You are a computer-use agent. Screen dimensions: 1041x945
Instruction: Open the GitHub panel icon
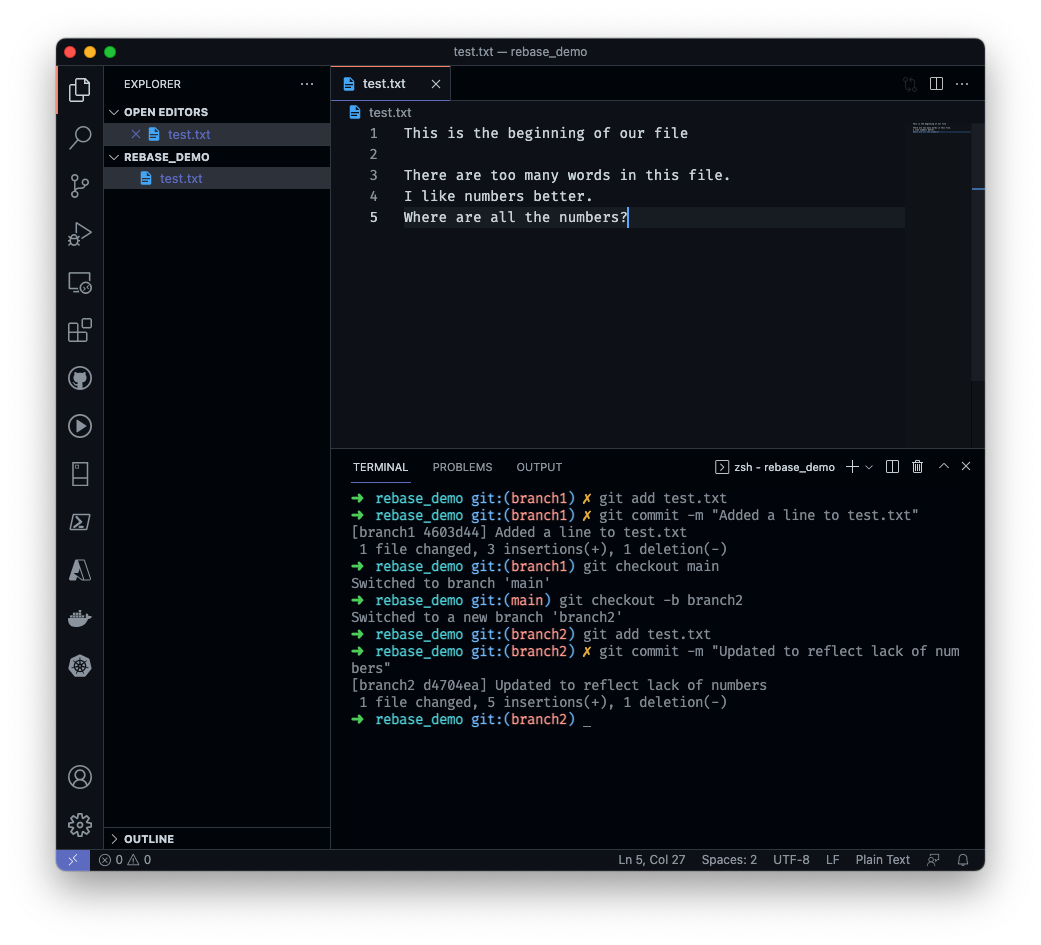[80, 379]
